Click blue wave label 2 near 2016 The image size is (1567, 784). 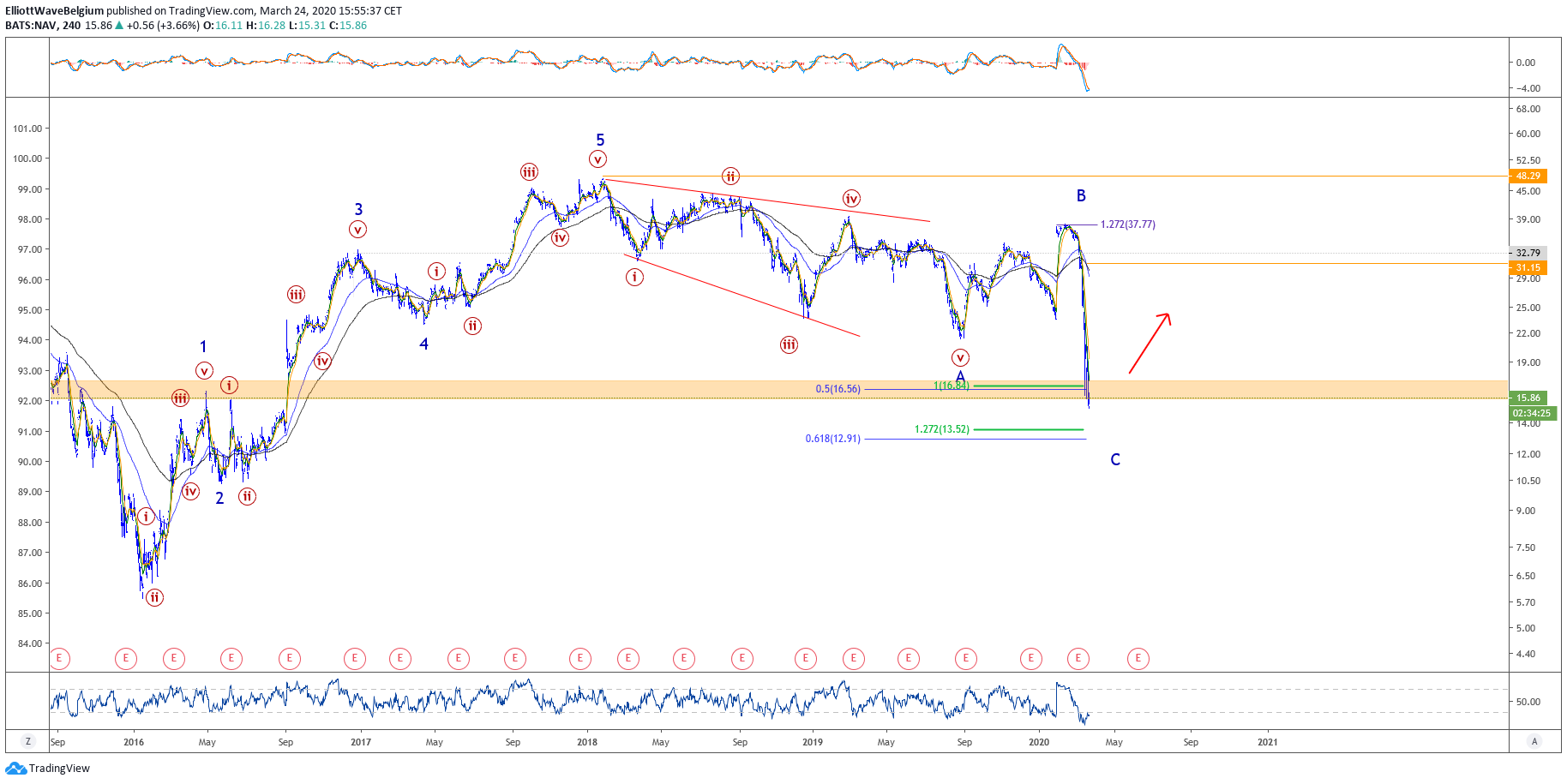coord(219,499)
